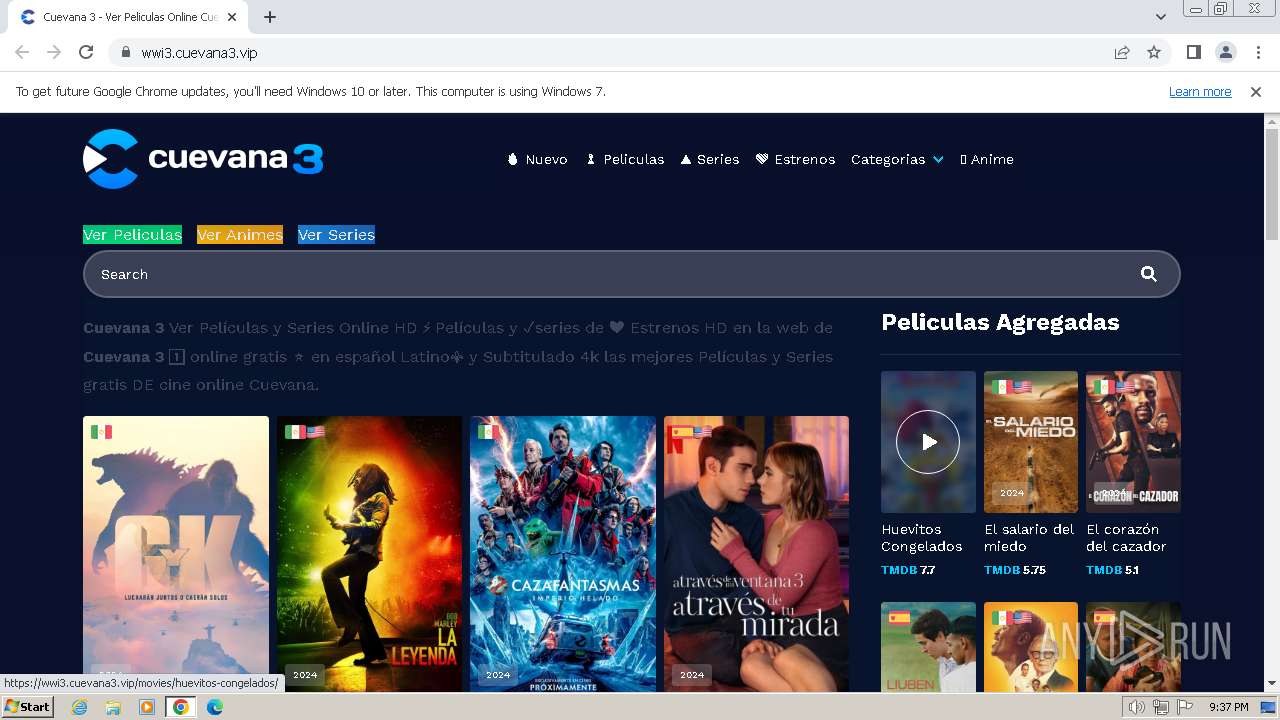Open Microsoft Edge from taskbar
This screenshot has height=720, width=1280.
point(215,707)
